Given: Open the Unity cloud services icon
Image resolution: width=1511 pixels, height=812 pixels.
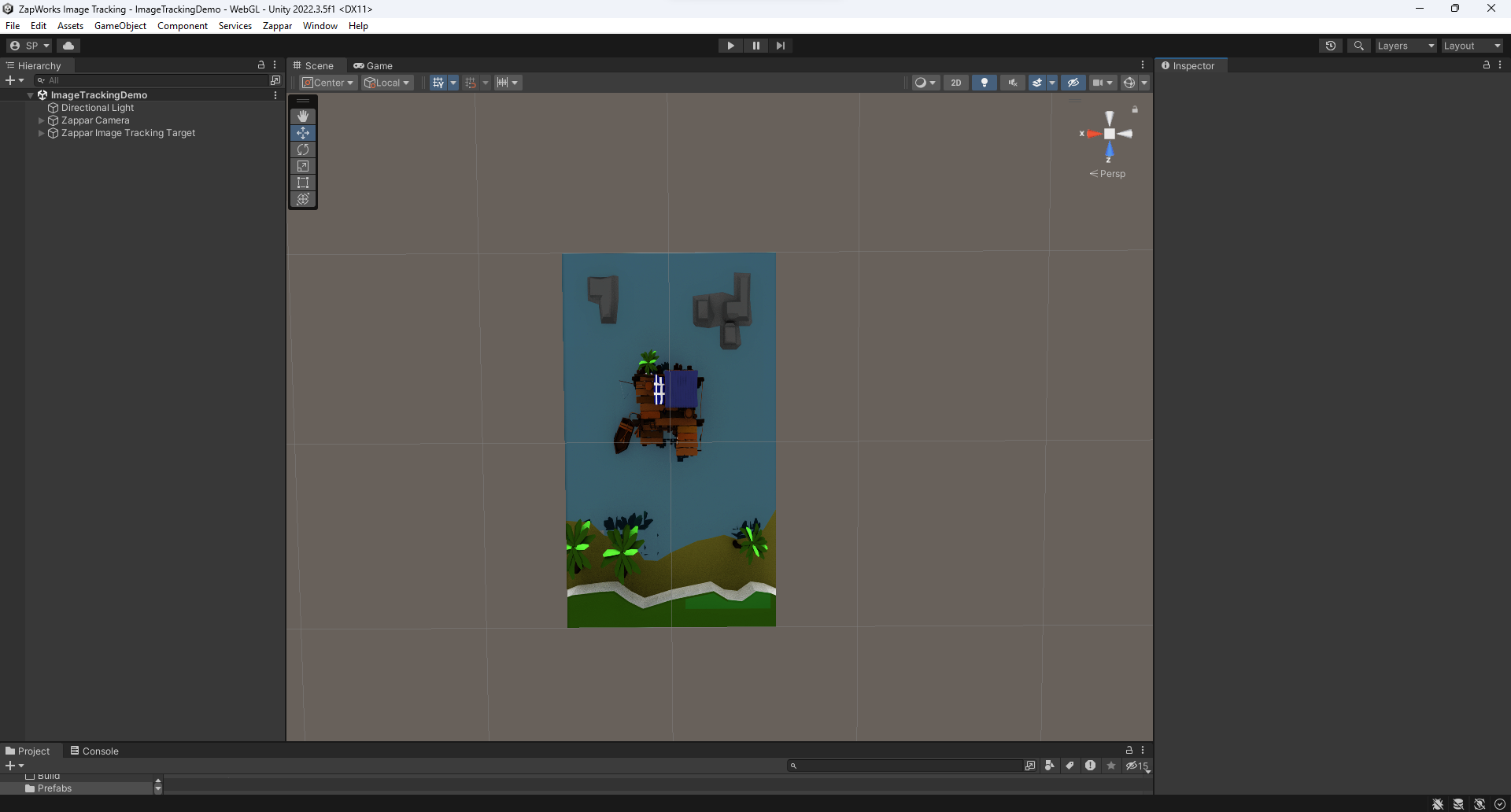Looking at the screenshot, I should coord(68,46).
